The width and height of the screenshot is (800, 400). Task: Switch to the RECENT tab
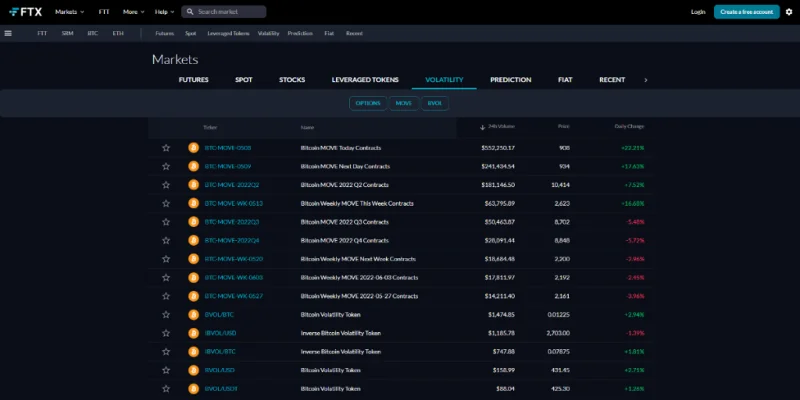pos(612,80)
